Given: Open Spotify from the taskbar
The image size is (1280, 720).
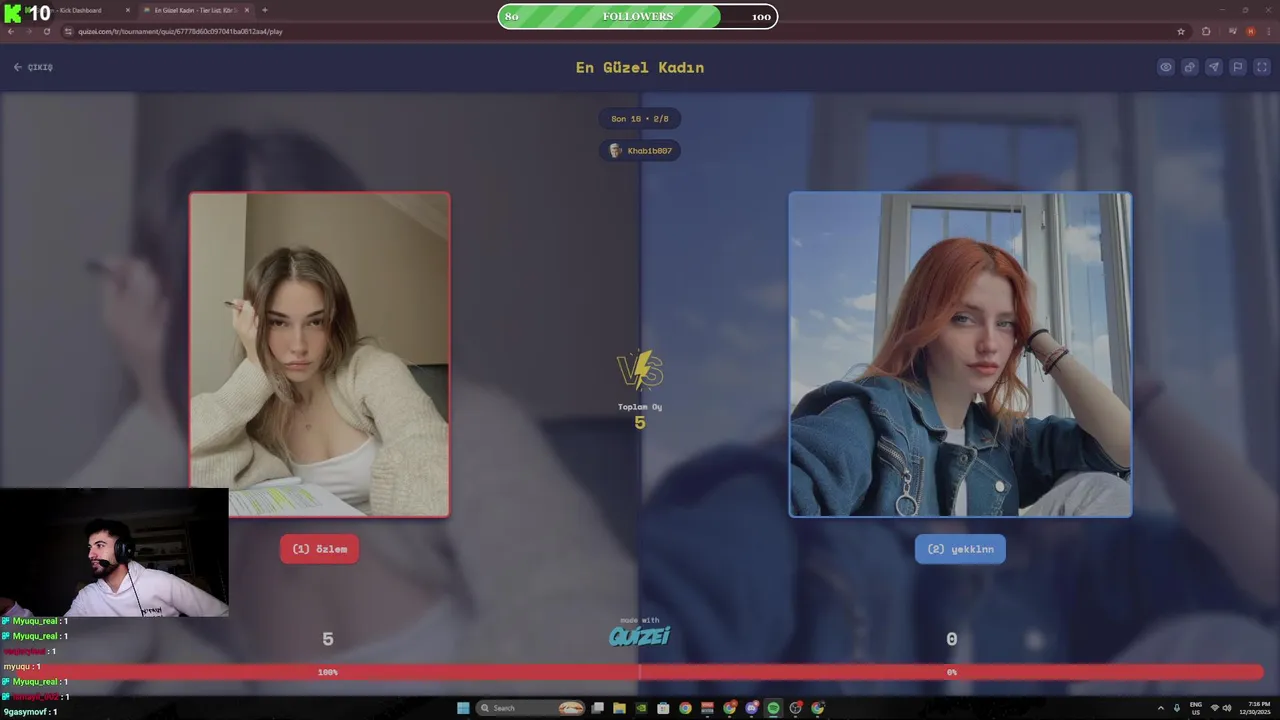Looking at the screenshot, I should pyautogui.click(x=773, y=708).
